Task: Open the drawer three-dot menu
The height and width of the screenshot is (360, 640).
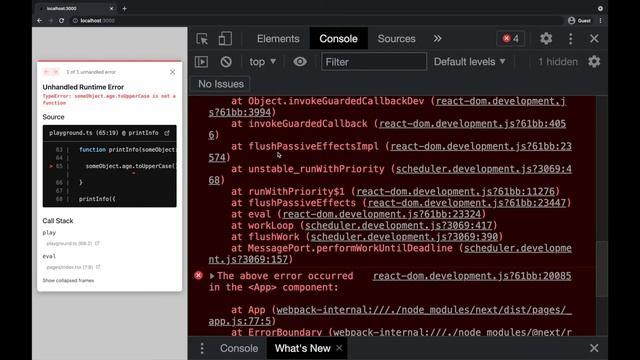Action: coord(202,349)
